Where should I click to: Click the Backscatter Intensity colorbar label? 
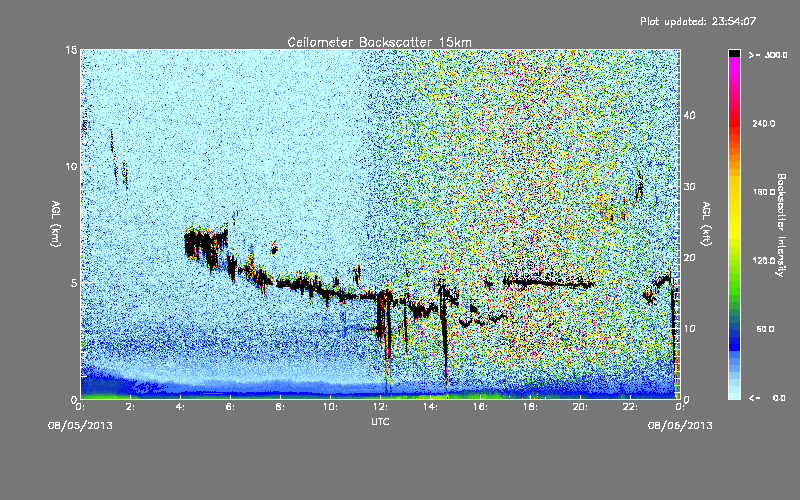click(781, 225)
